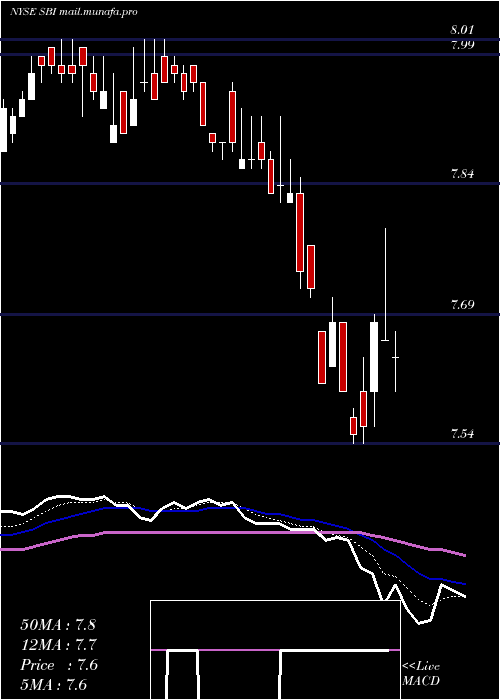
Task: Click the NYSE SBI mail.munafa.pro title text
Action: tap(73, 12)
